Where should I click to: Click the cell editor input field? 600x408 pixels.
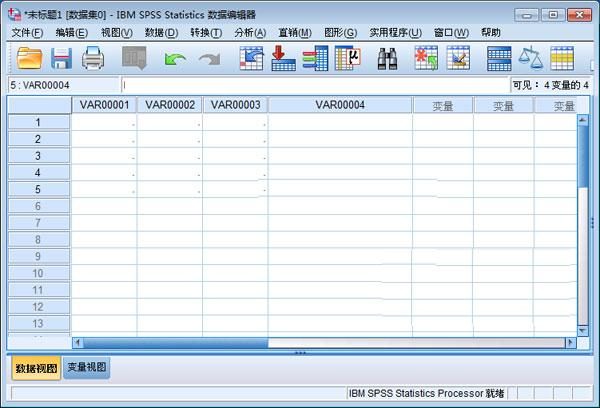pos(315,85)
